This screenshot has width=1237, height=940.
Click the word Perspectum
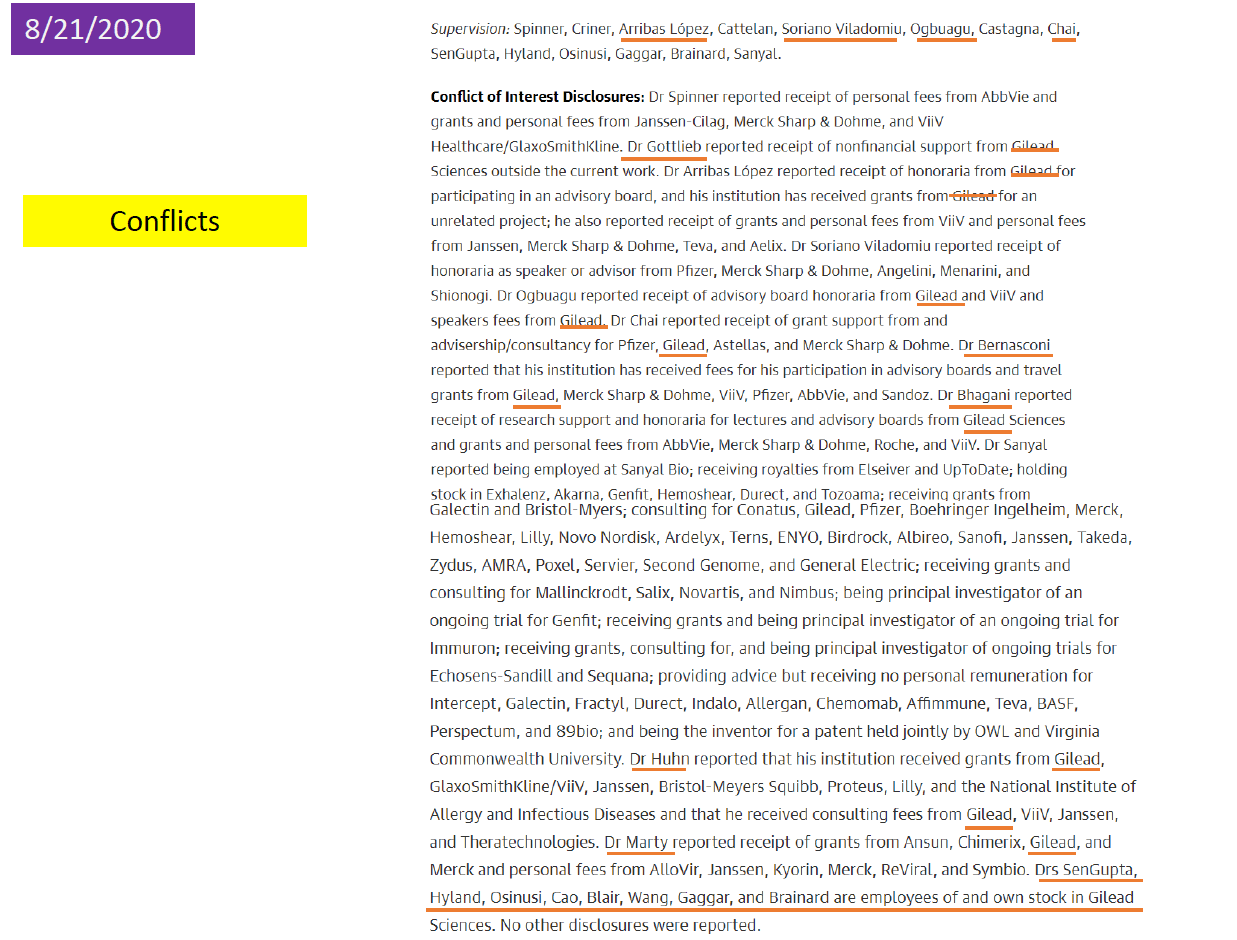474,731
